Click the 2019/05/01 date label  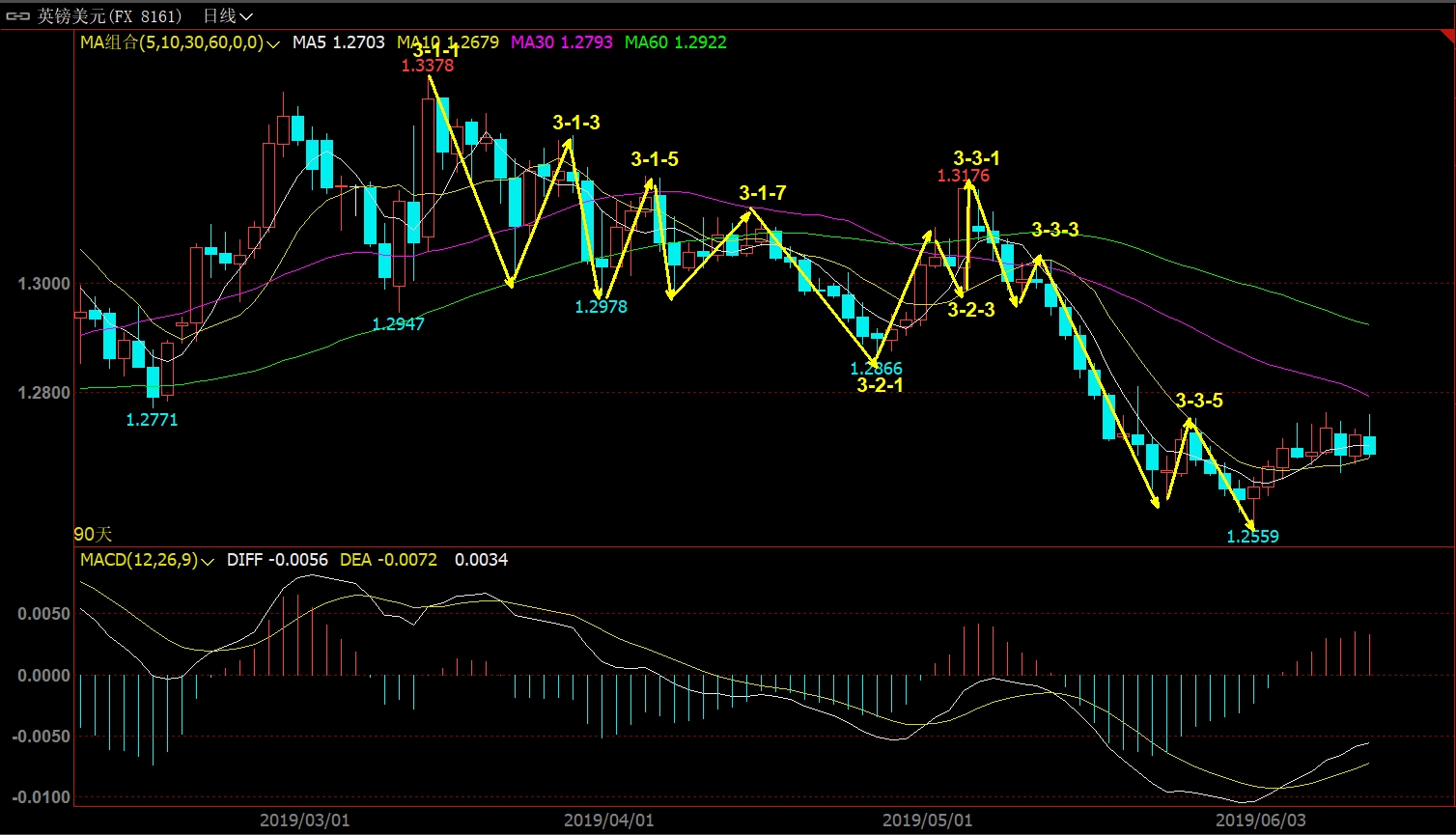pyautogui.click(x=927, y=820)
